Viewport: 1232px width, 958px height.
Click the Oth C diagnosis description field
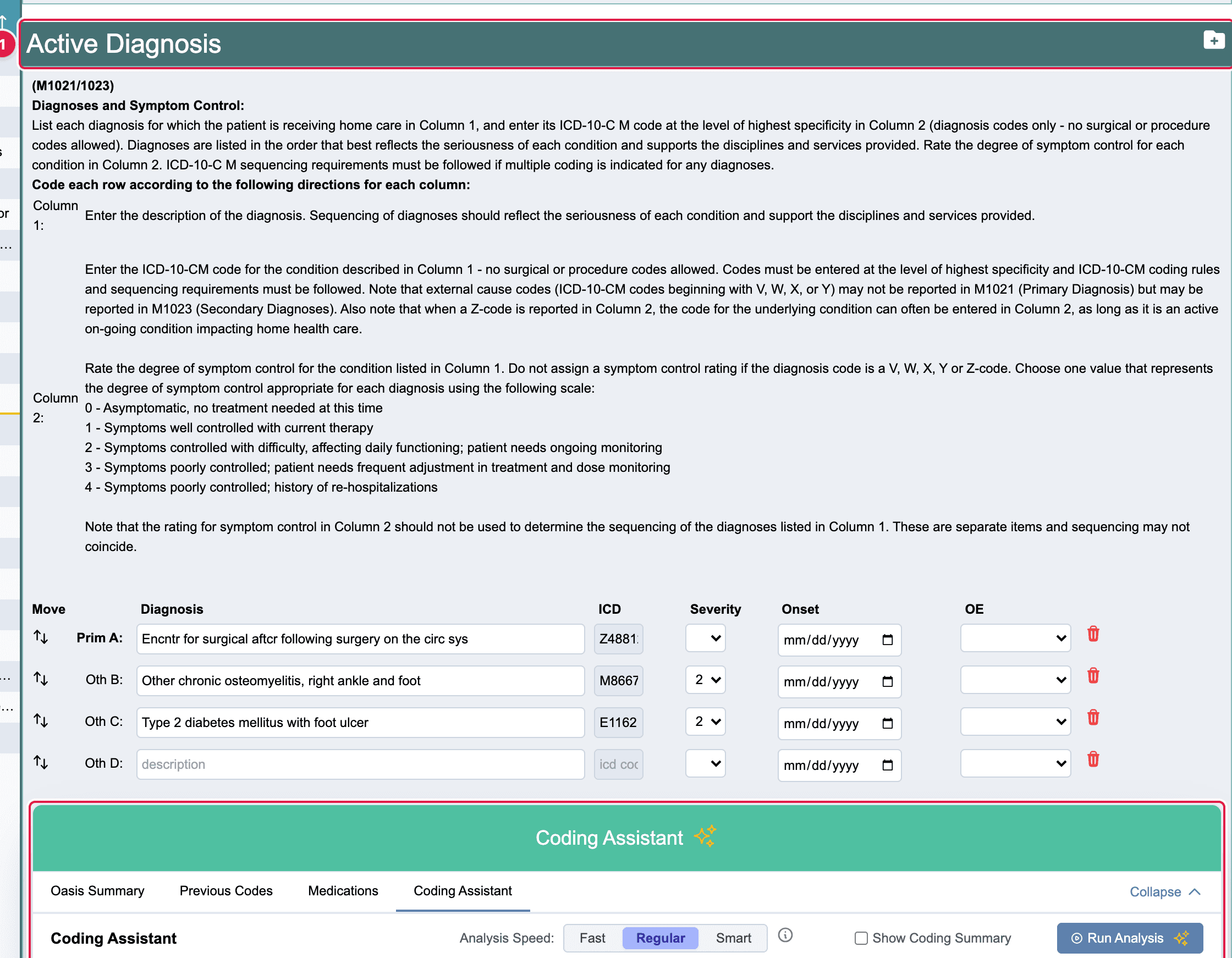(x=360, y=723)
